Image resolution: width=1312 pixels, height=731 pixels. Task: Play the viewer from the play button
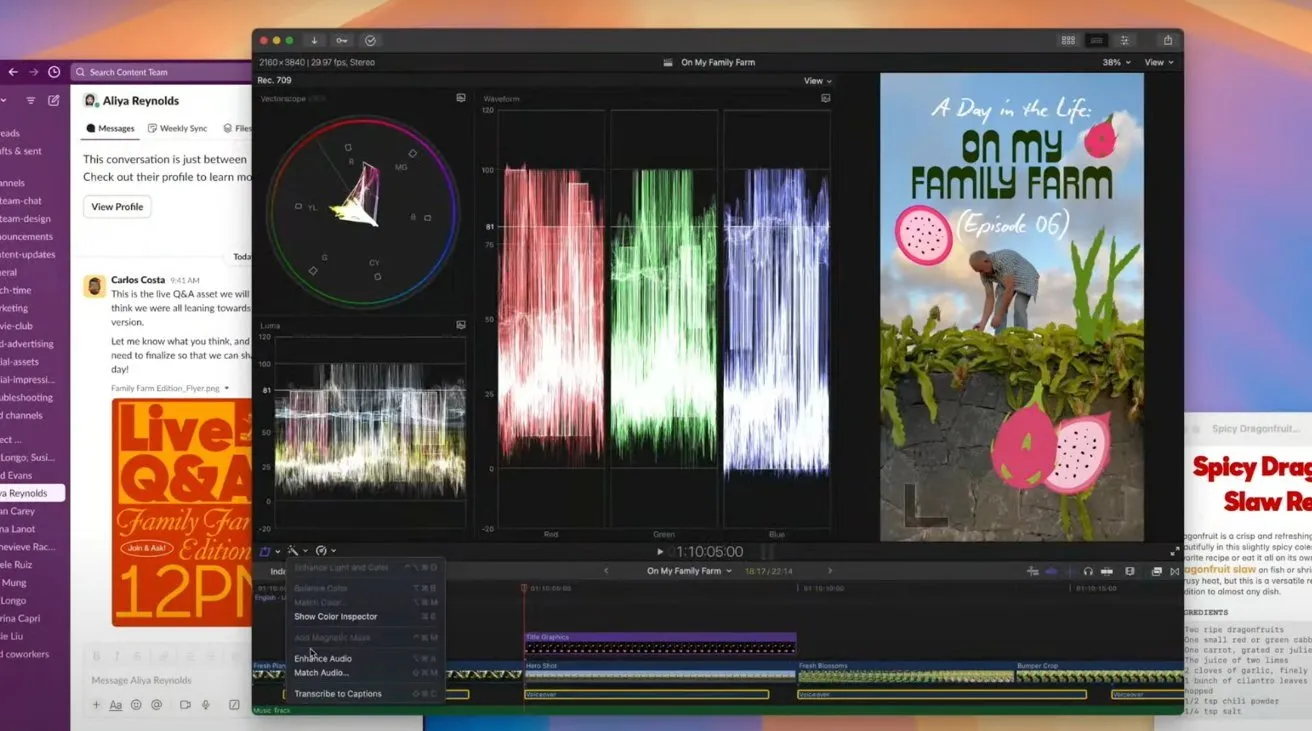pos(660,551)
